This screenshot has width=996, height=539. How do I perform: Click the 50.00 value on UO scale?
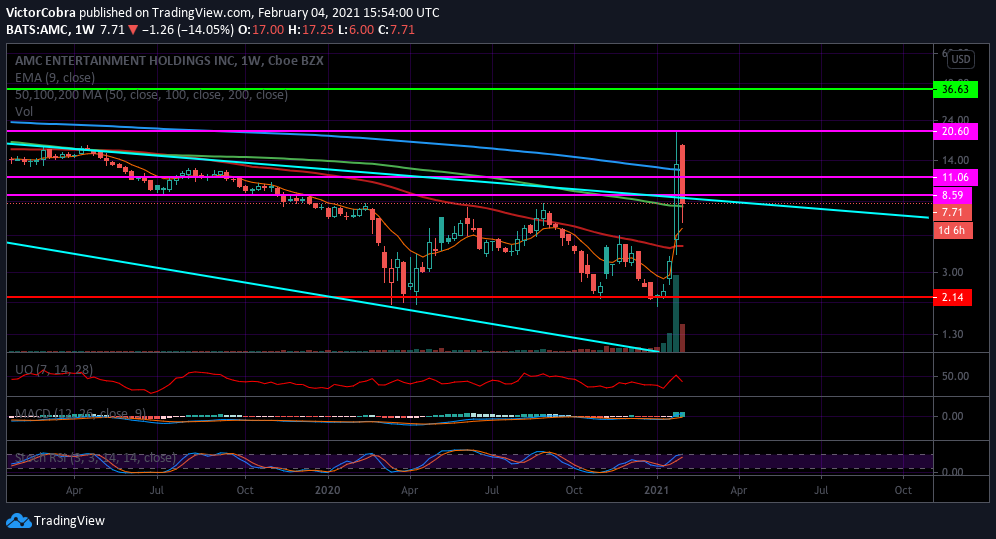[955, 376]
